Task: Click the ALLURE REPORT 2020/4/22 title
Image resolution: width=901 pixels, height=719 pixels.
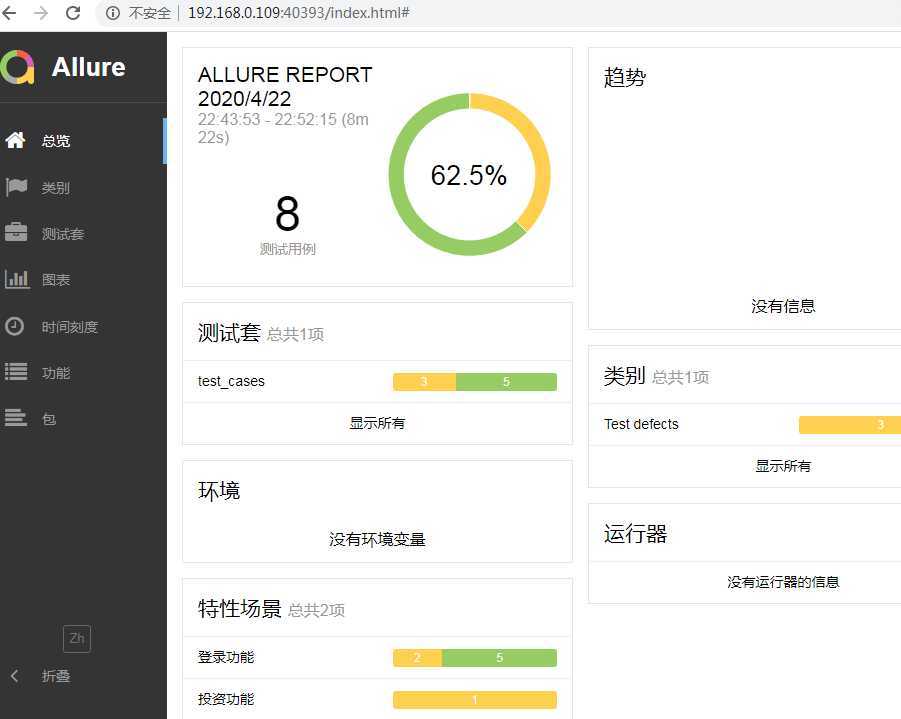Action: click(x=285, y=87)
